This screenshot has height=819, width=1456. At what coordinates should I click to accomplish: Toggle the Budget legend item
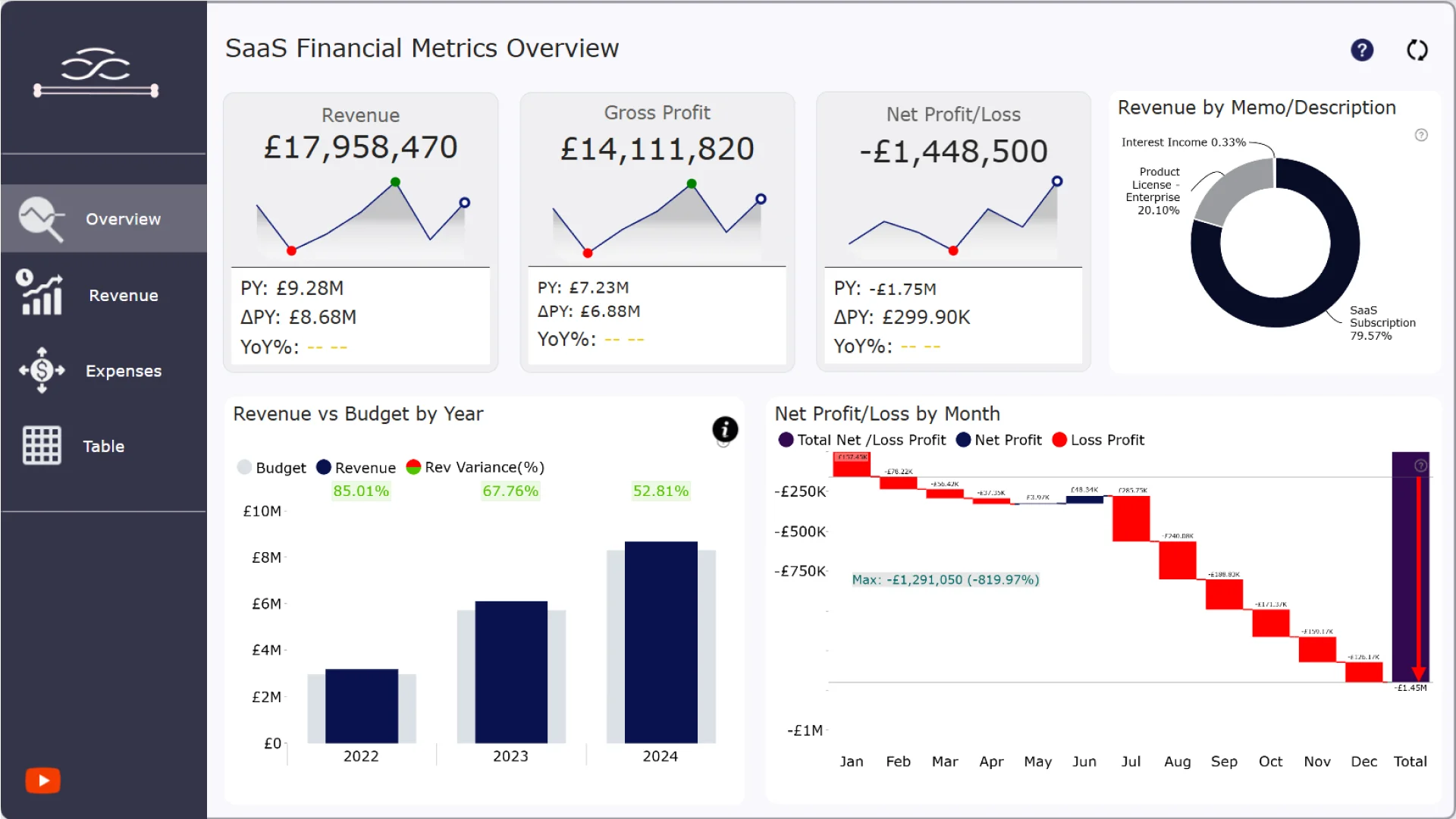pyautogui.click(x=271, y=468)
